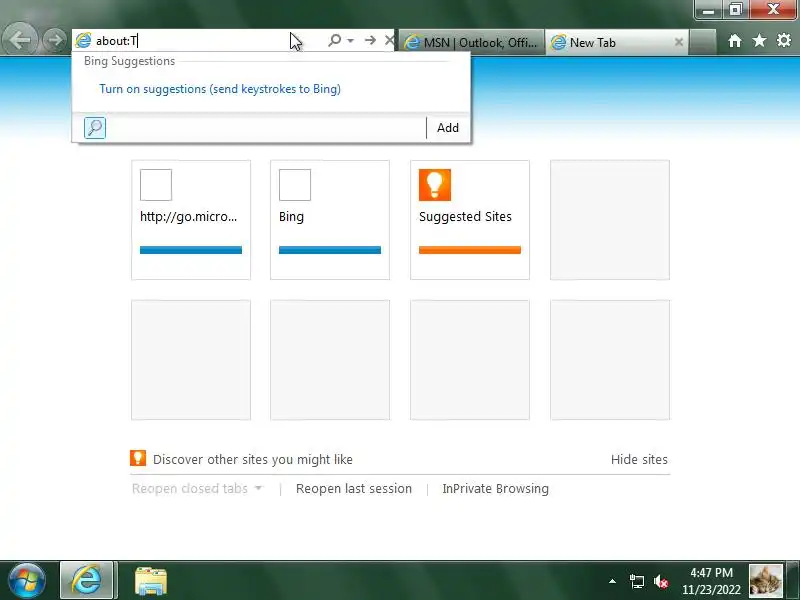
Task: Go back with the browser Back arrow
Action: 19,40
